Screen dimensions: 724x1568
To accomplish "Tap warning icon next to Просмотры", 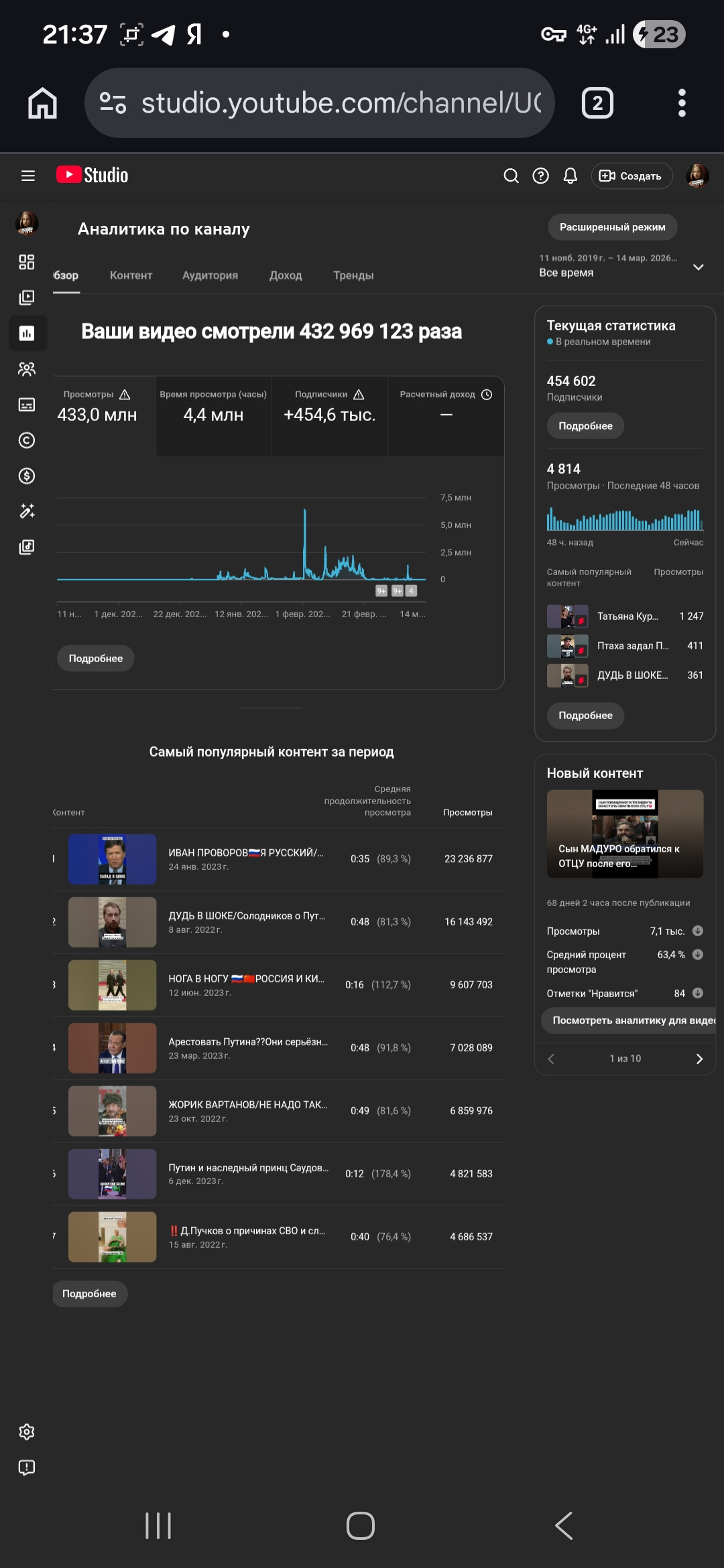I will [x=125, y=395].
